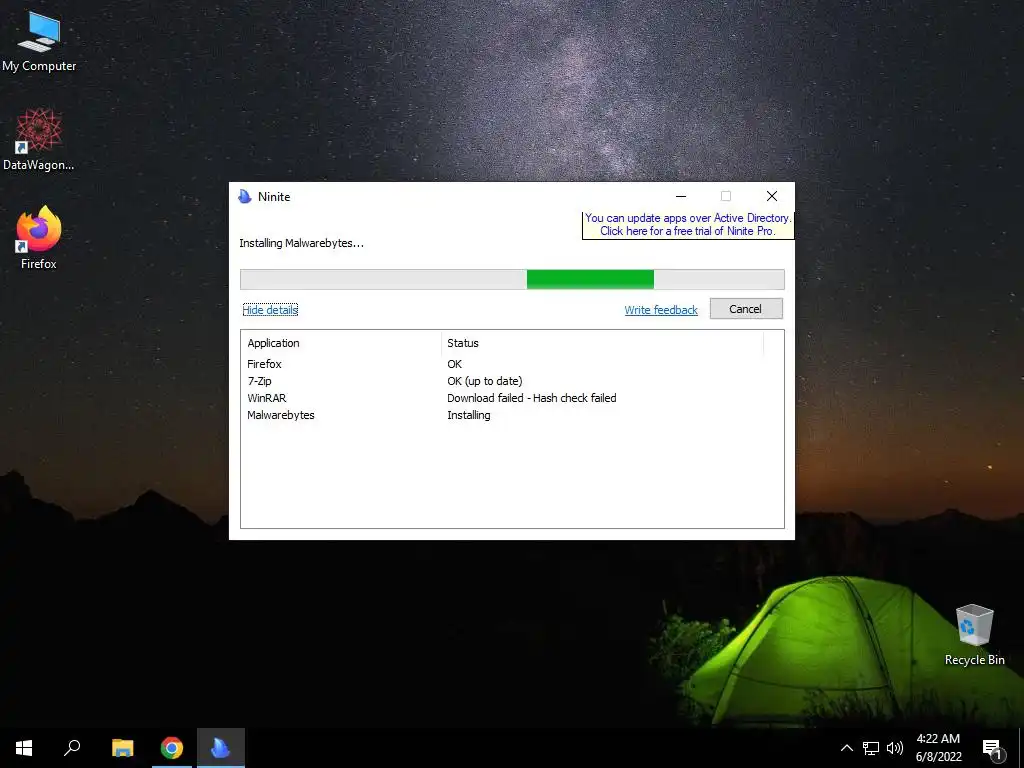Minimize the Ninite window
Screen dimensions: 1024x768
click(x=681, y=196)
